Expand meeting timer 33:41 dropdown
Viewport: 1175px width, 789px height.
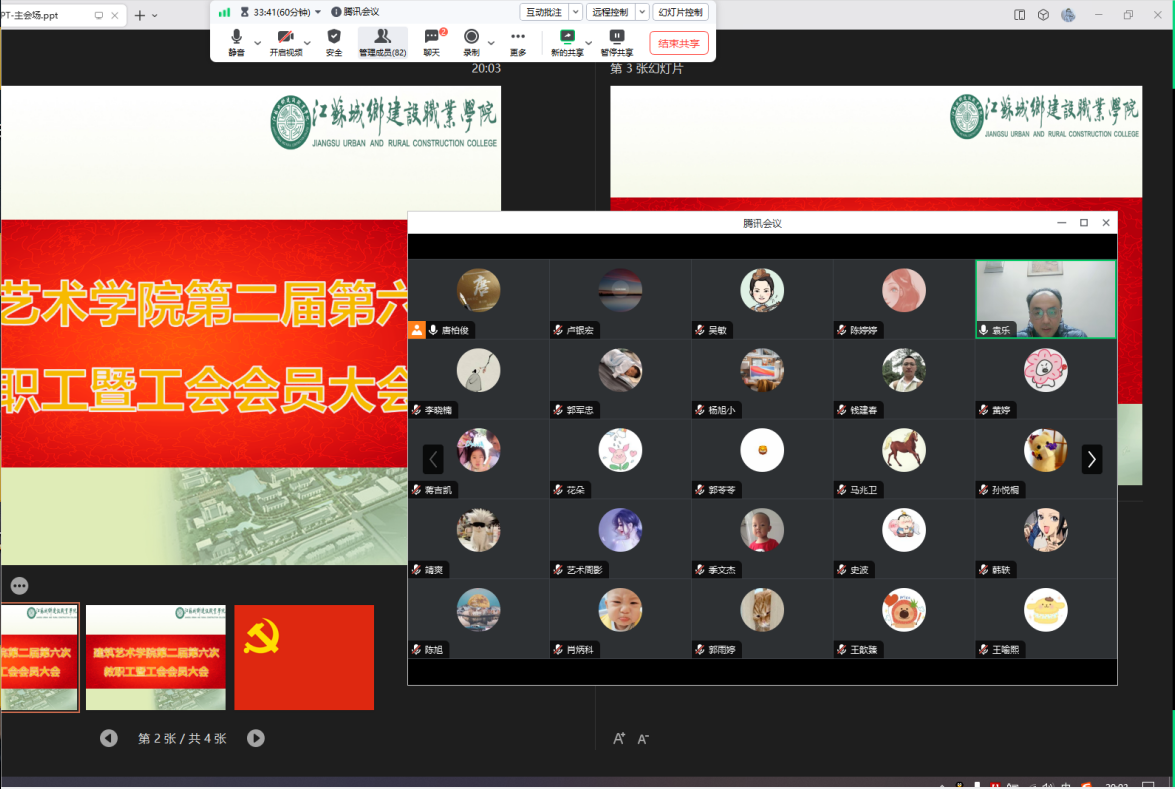318,12
